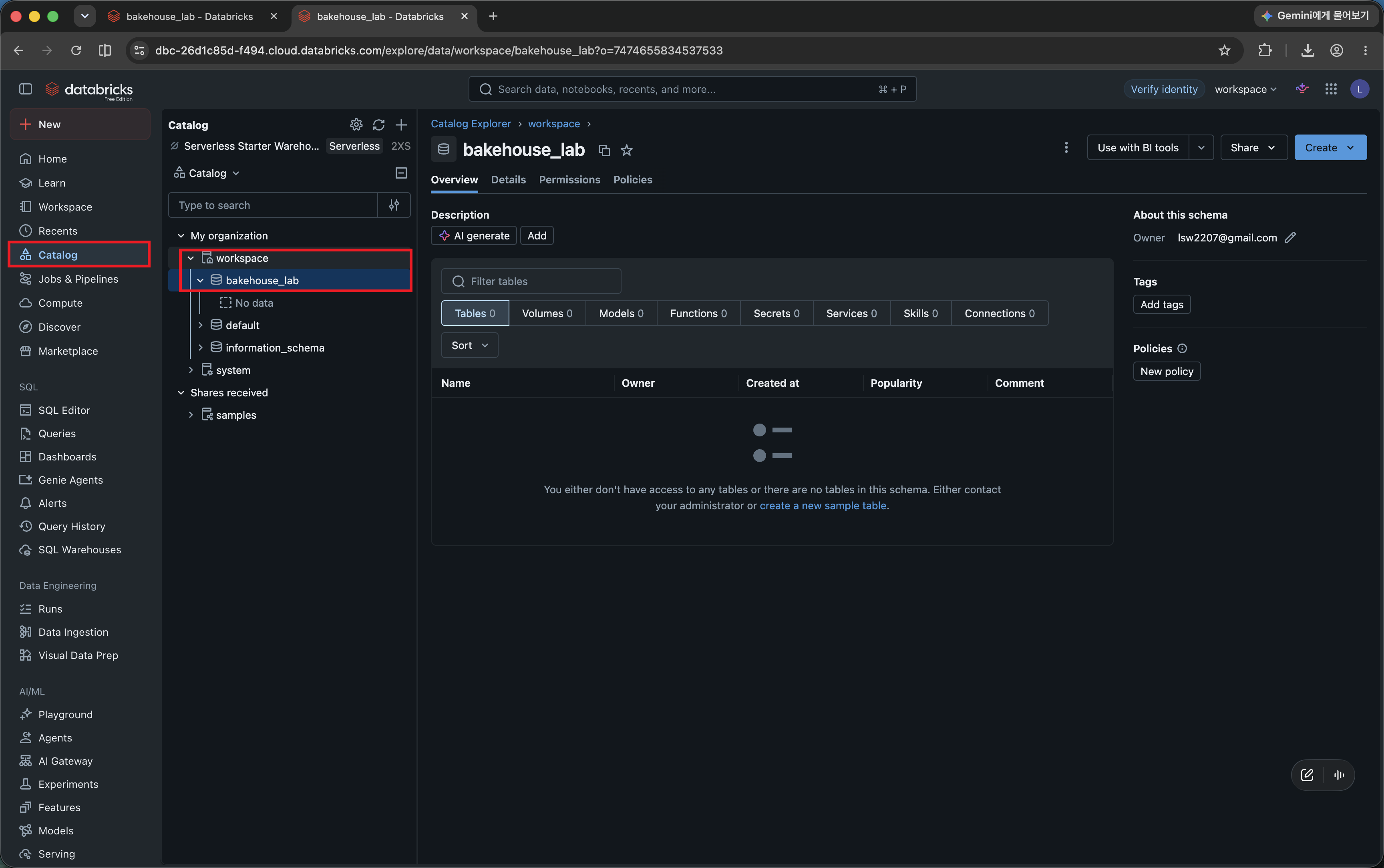Expand the information_schema node
Image resolution: width=1384 pixels, height=868 pixels.
tap(200, 348)
